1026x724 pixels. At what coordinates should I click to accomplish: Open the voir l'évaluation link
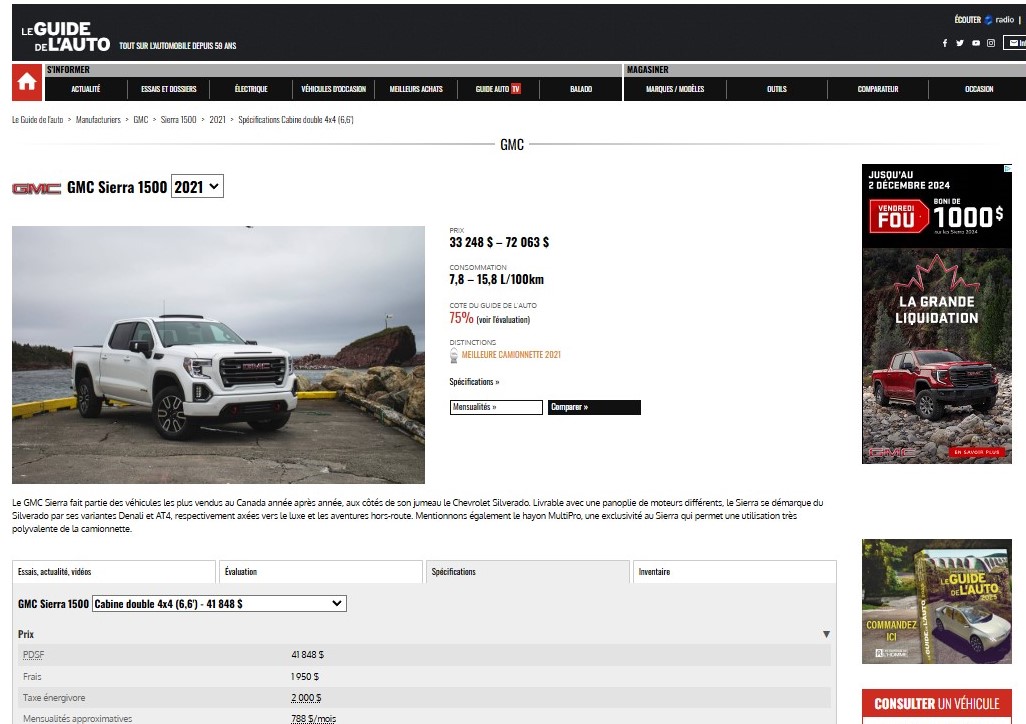click(503, 319)
